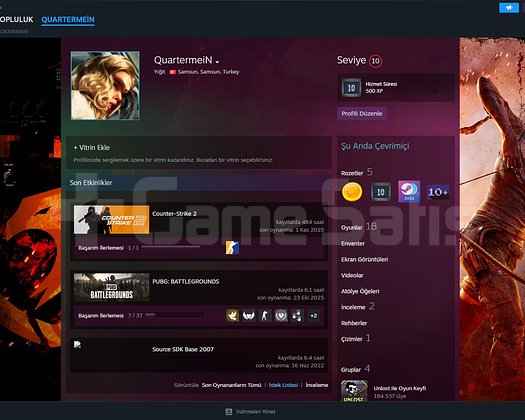Viewport: 525px width, 420px height.
Task: Click the İnceleme link in activity footer
Action: tap(316, 385)
